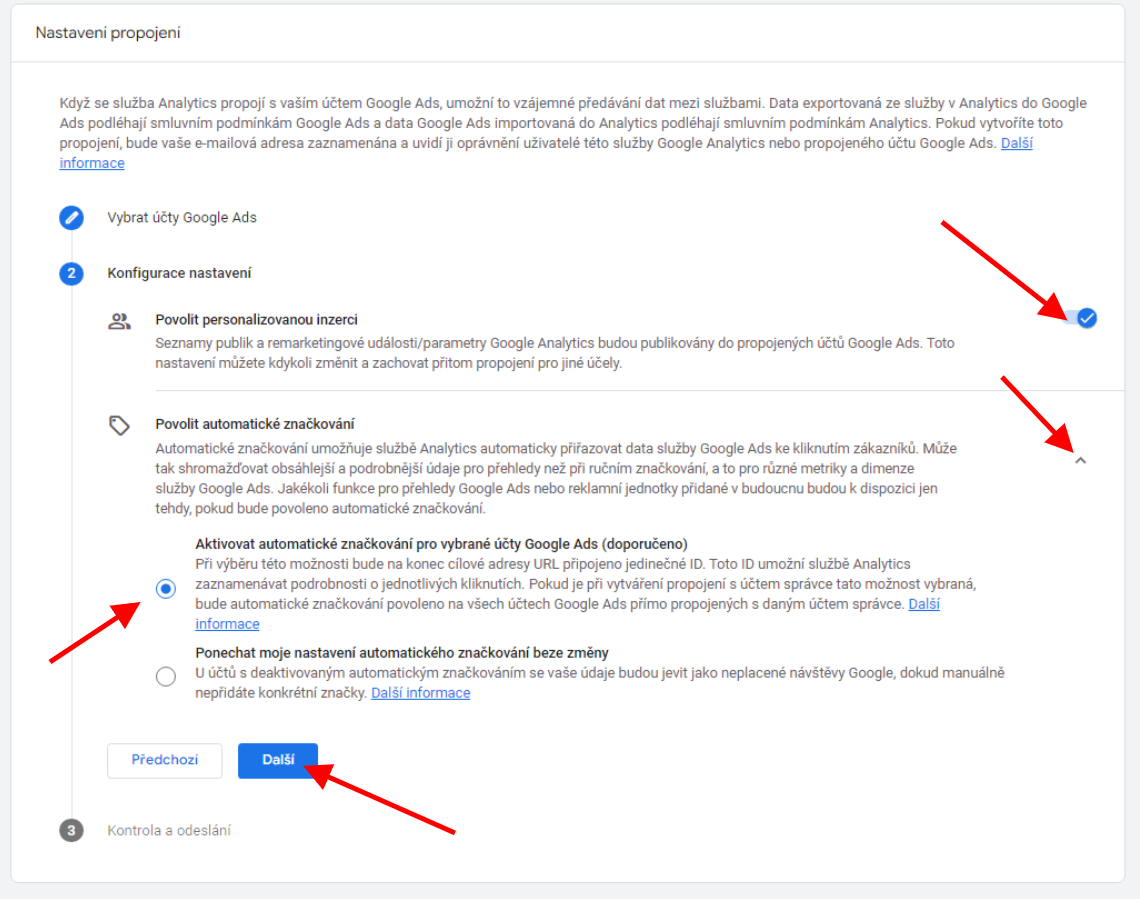This screenshot has height=899, width=1140.
Task: Open the Kontrola a odeslání step
Action: pos(169,830)
